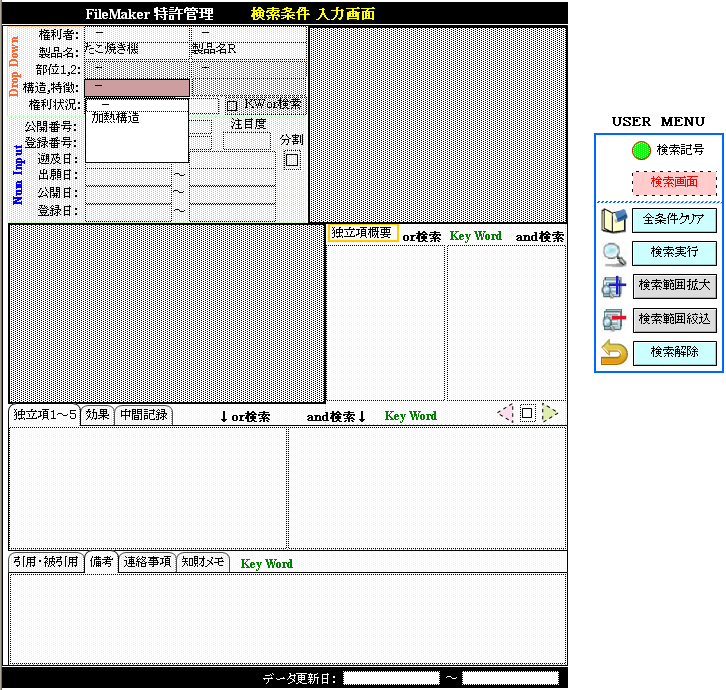Click the 検索解除 button
Screen dimensions: 726x690
pos(674,353)
